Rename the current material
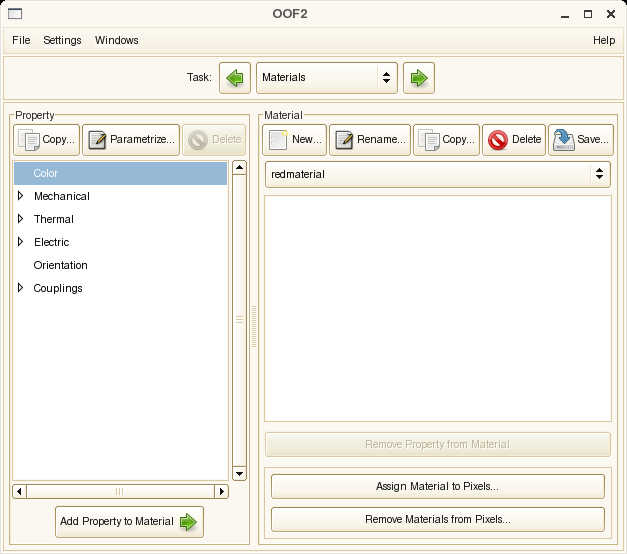The image size is (627, 554). click(x=370, y=140)
